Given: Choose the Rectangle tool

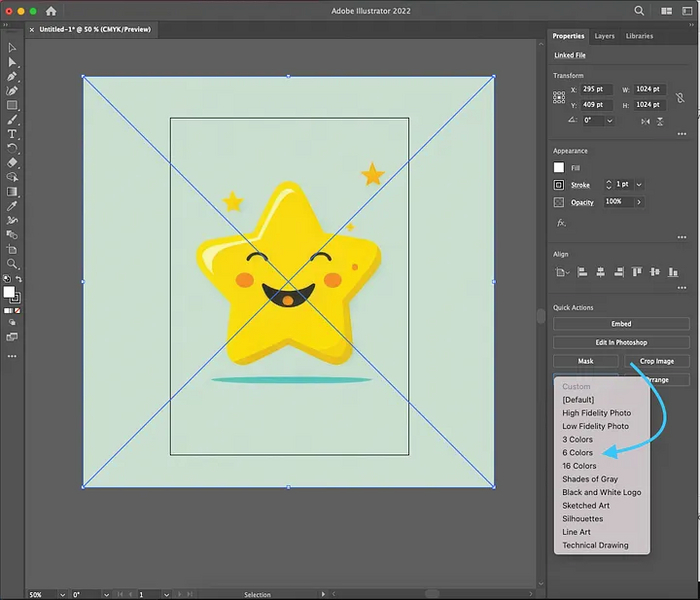Looking at the screenshot, I should [x=12, y=105].
